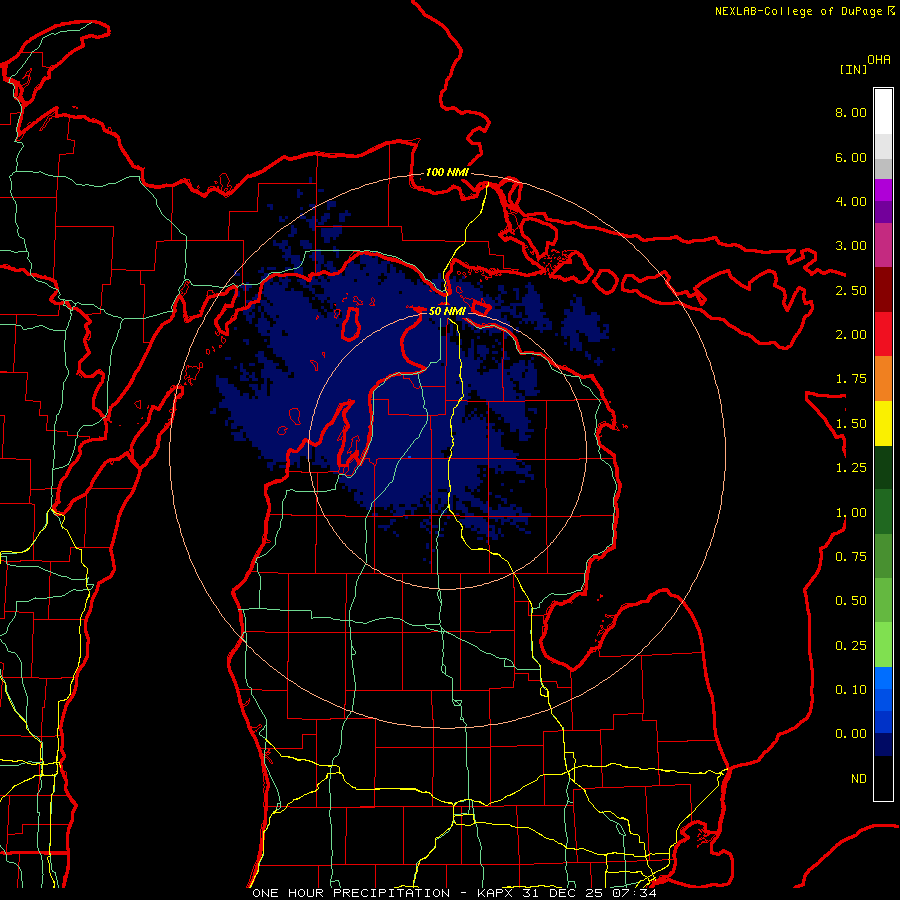Click the 1.00 legend value
The width and height of the screenshot is (900, 900).
click(x=851, y=513)
